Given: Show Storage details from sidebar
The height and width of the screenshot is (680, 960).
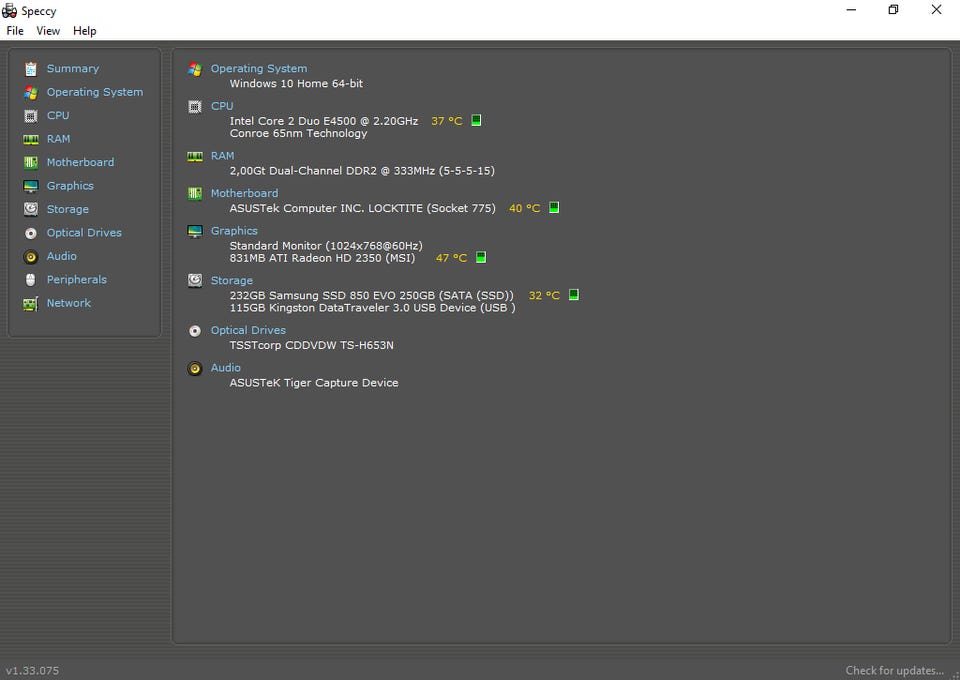Looking at the screenshot, I should click(68, 209).
